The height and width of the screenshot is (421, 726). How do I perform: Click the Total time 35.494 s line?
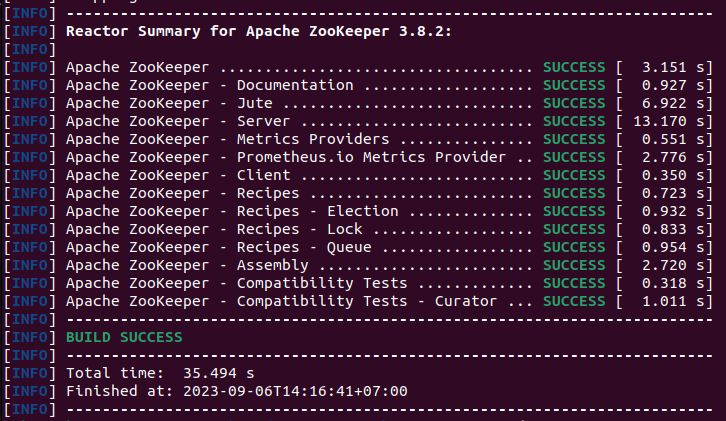click(x=160, y=373)
